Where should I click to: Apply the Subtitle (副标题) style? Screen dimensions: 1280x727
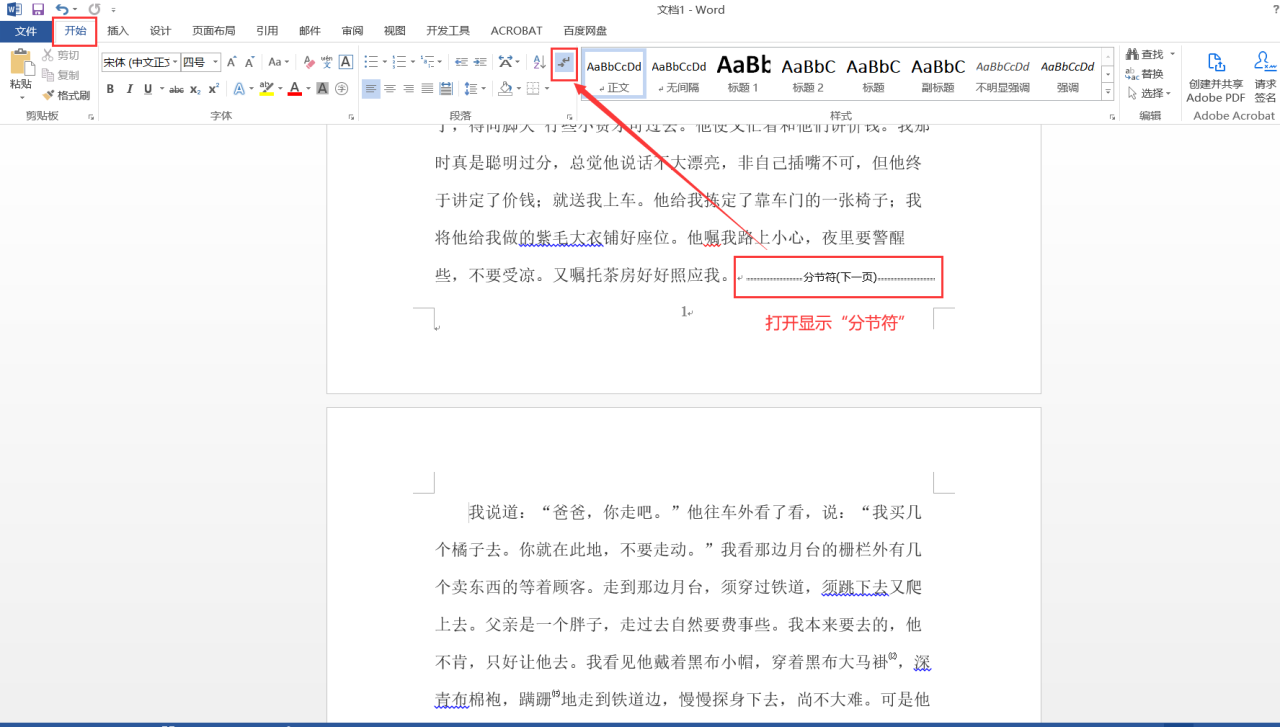[938, 74]
